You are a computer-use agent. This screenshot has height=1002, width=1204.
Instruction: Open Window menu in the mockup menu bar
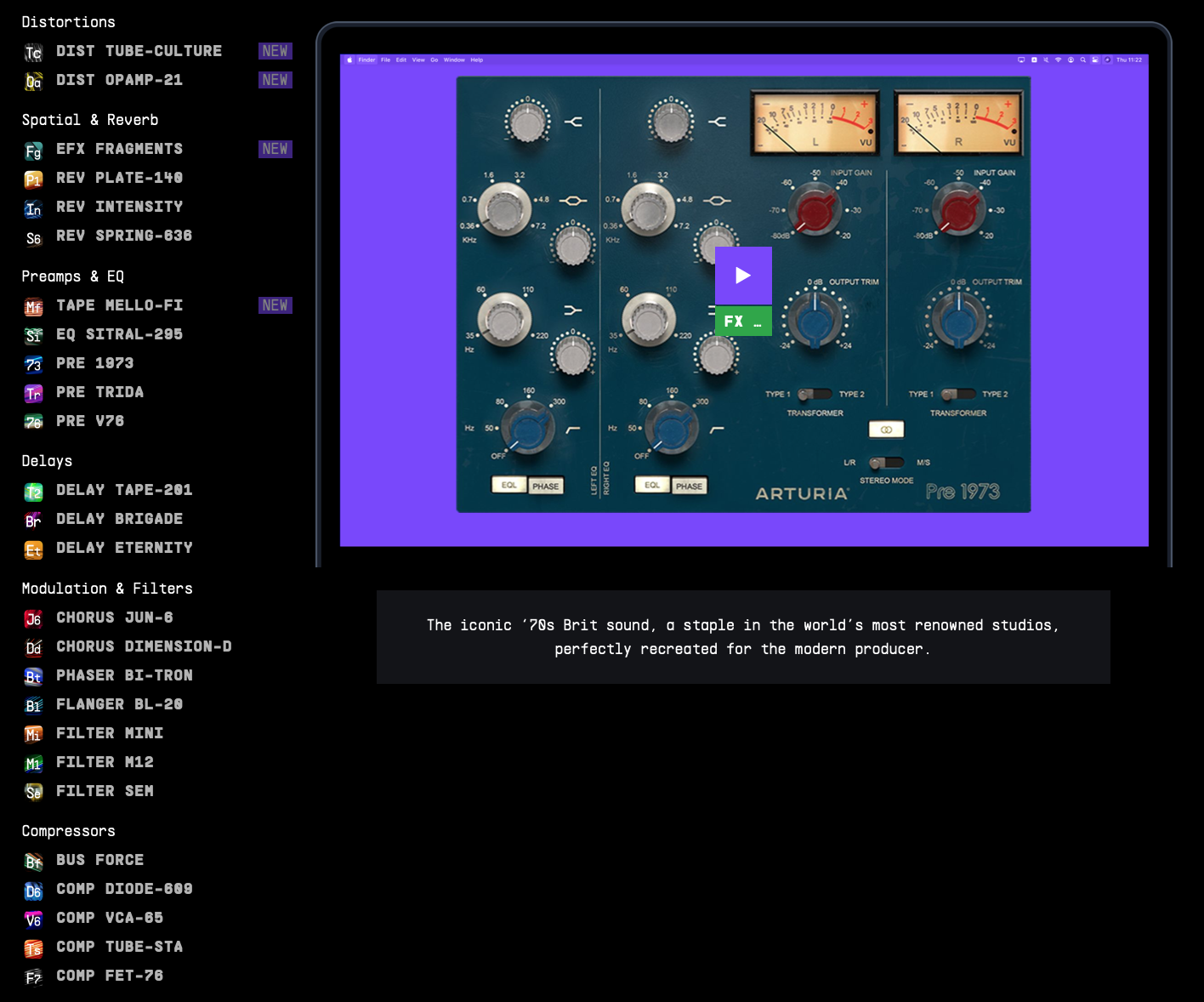454,60
